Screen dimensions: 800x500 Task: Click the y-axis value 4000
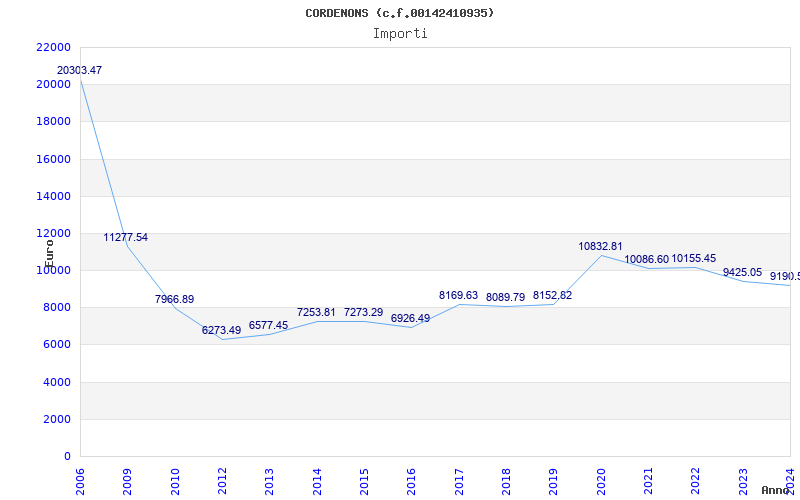click(56, 382)
